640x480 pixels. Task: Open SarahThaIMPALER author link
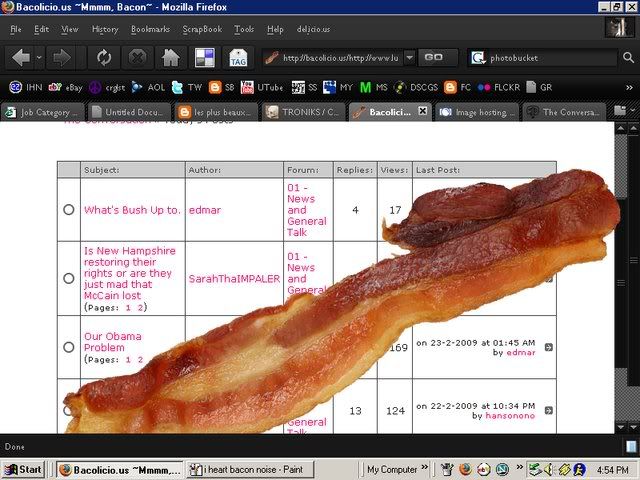click(234, 279)
